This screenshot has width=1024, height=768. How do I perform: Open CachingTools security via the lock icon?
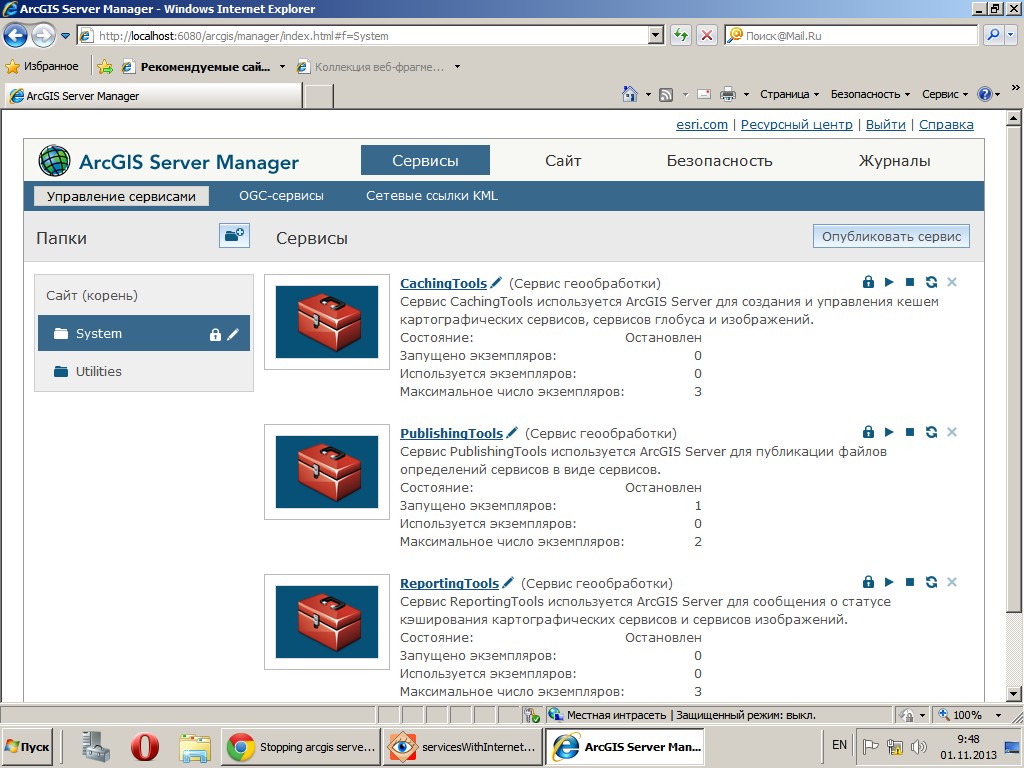coord(868,282)
